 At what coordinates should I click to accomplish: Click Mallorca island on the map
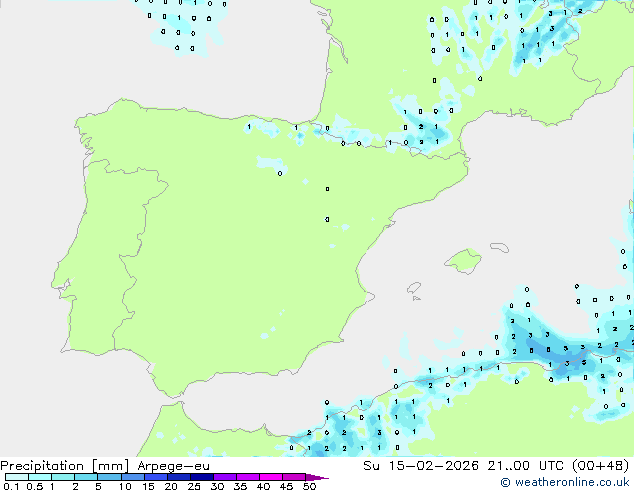point(464,261)
